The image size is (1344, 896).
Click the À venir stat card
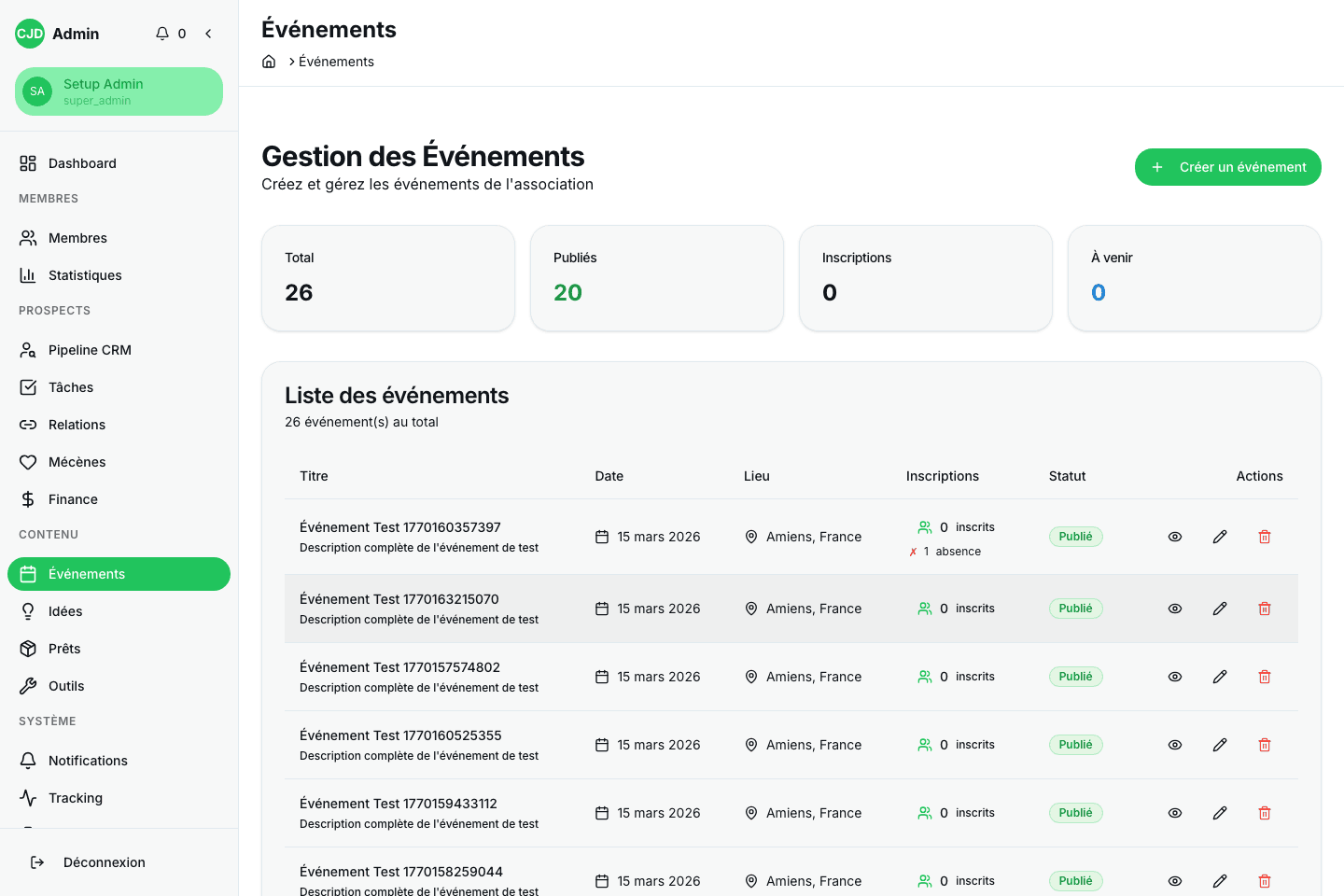pos(1195,278)
